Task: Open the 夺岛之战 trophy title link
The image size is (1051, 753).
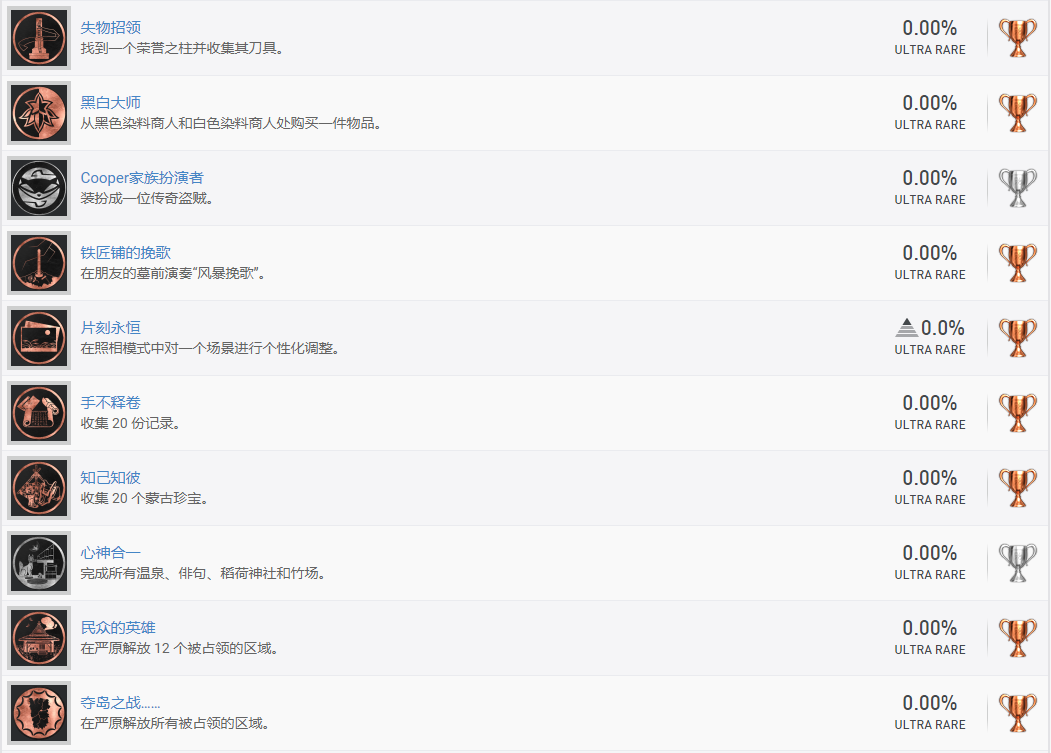Action: point(120,702)
